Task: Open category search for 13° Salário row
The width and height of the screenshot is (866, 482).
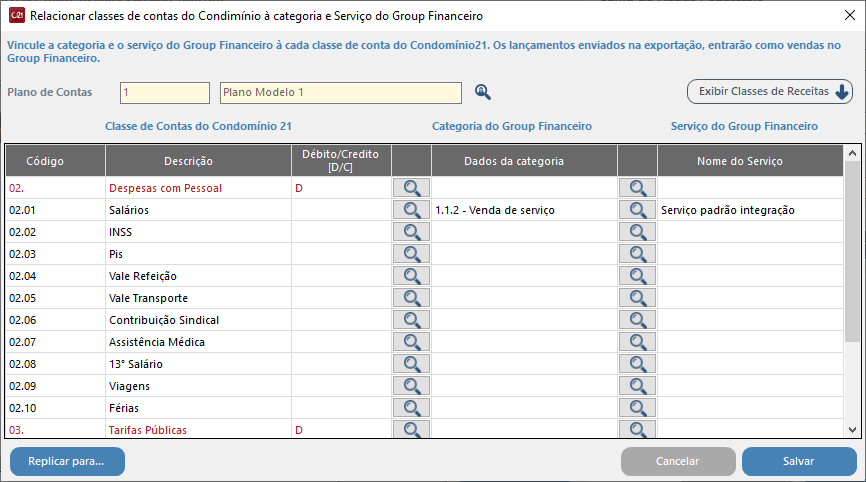Action: pyautogui.click(x=411, y=364)
